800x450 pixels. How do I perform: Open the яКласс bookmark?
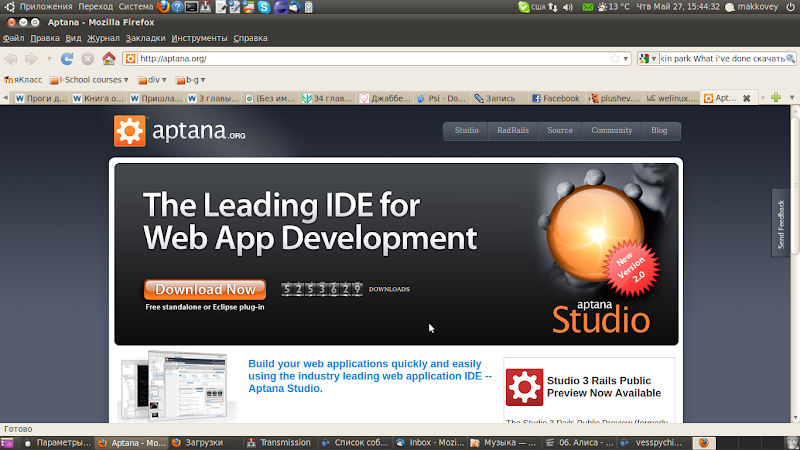[23, 80]
